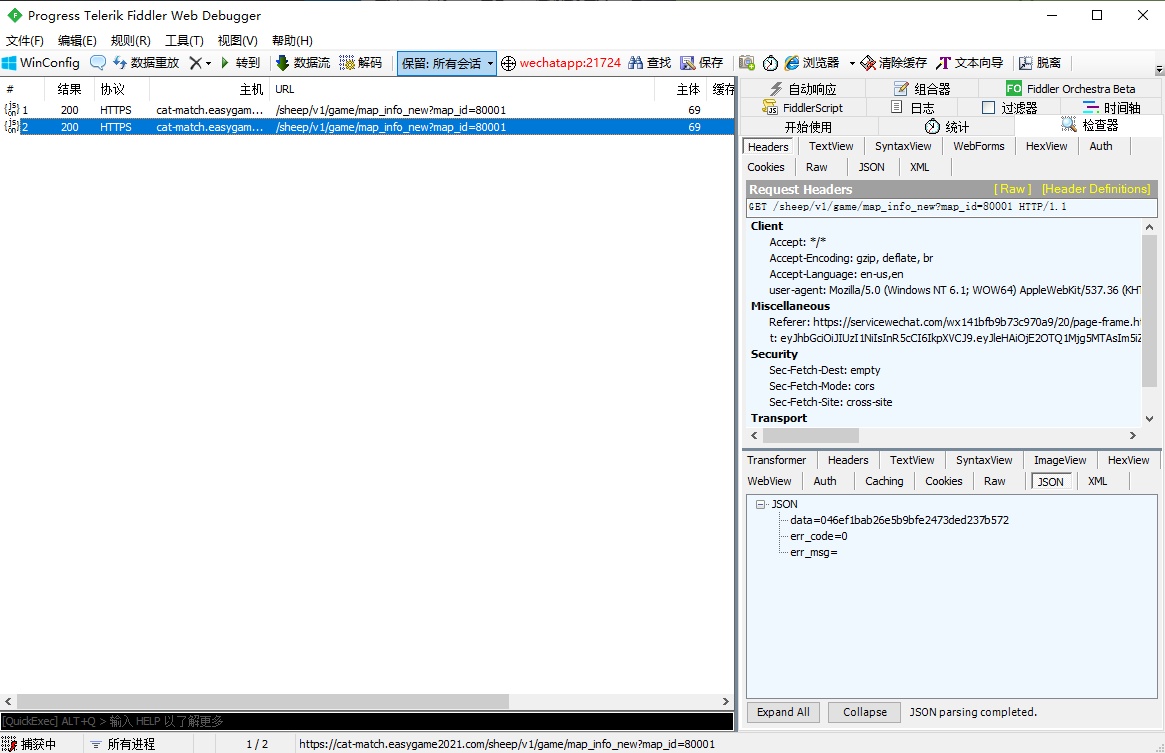Open the 浏览器 dropdown arrow
Image resolution: width=1165 pixels, height=753 pixels.
(851, 63)
